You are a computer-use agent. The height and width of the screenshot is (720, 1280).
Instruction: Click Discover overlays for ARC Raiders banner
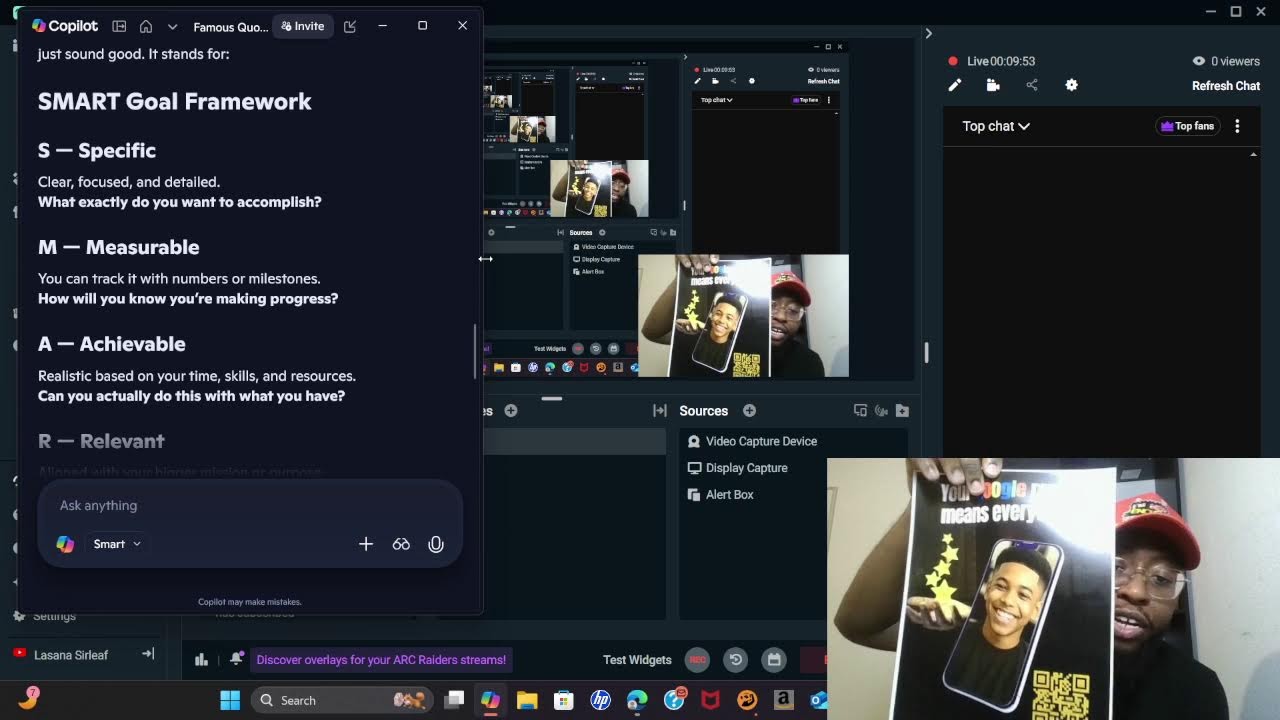coord(381,660)
